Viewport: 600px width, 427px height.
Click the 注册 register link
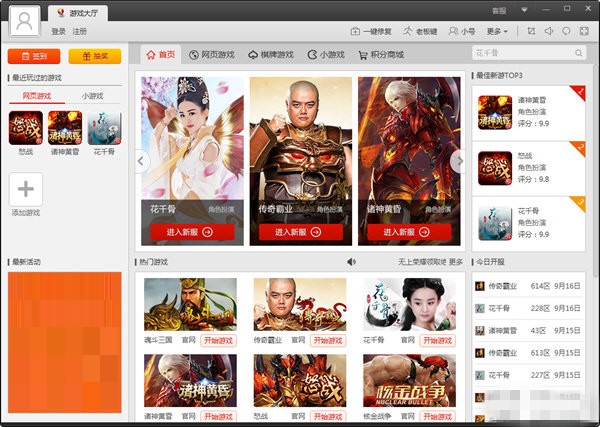[x=80, y=31]
